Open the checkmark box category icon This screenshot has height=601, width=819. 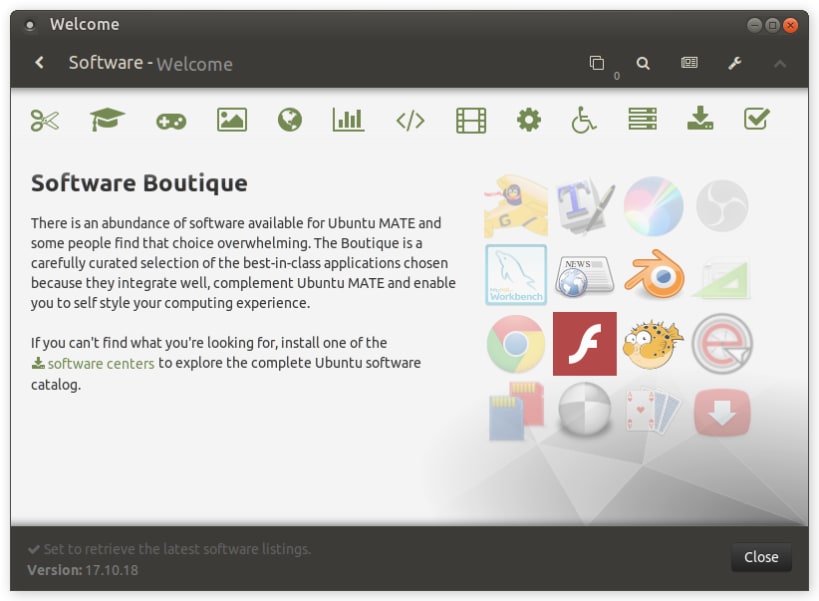756,119
